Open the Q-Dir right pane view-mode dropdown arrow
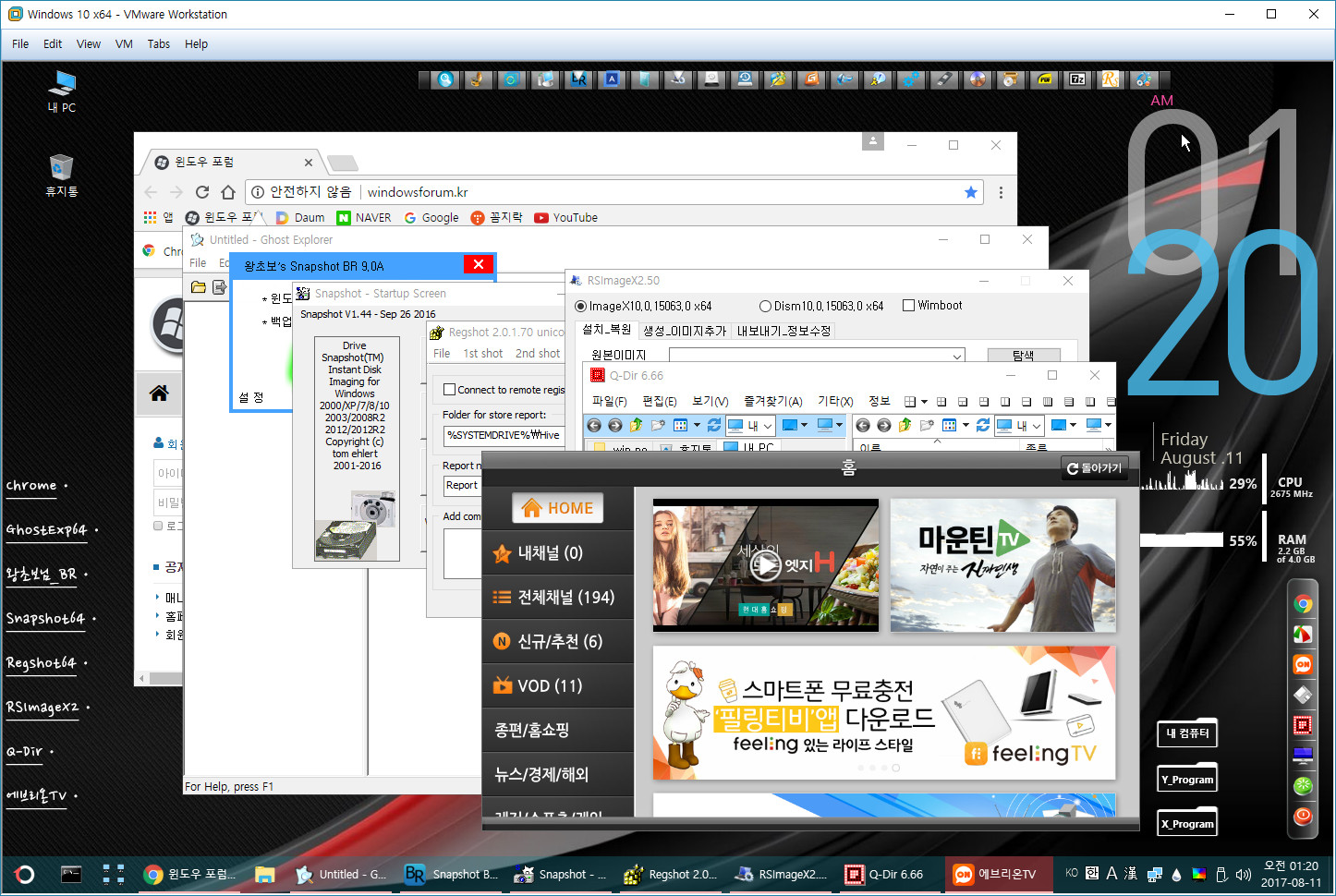Screen dimensions: 1336x896 [966, 425]
